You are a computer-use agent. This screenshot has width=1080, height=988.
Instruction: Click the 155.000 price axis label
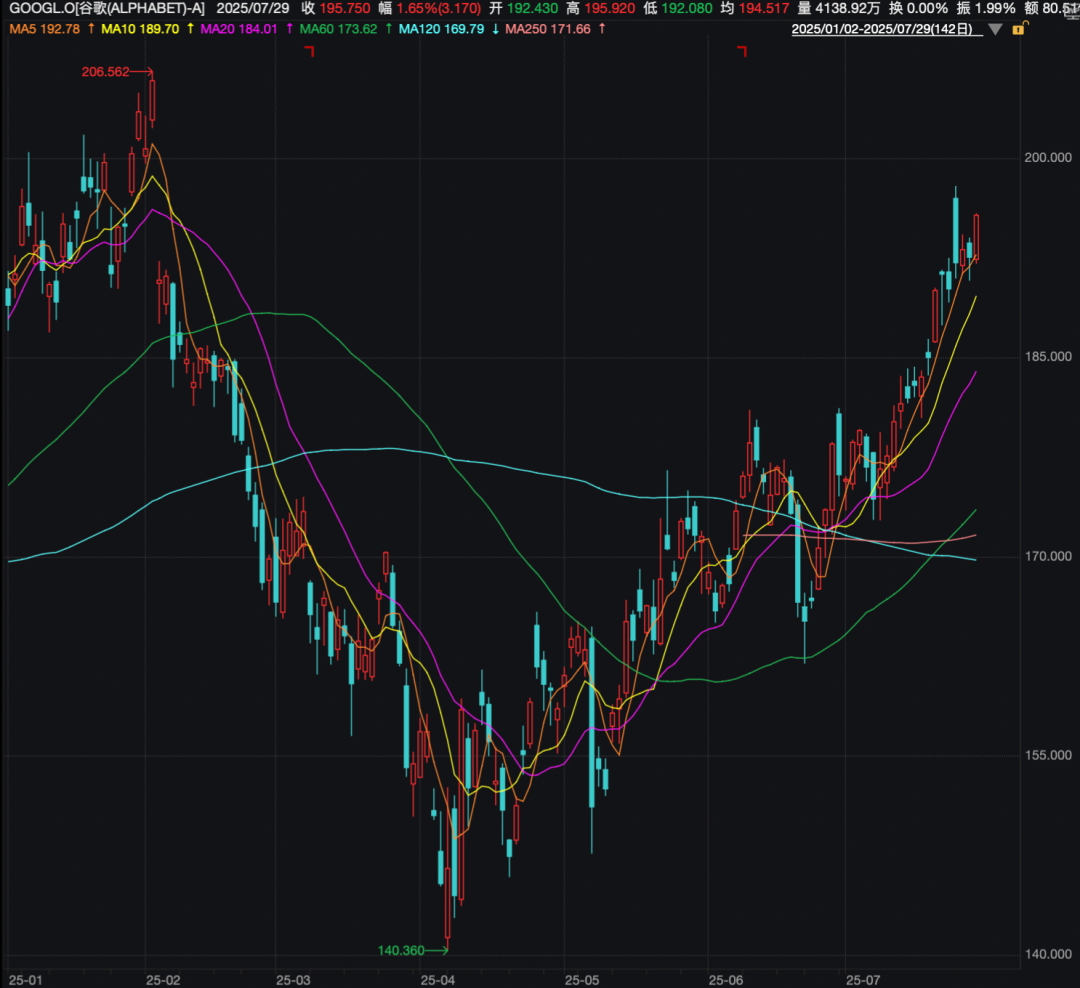(x=1048, y=755)
